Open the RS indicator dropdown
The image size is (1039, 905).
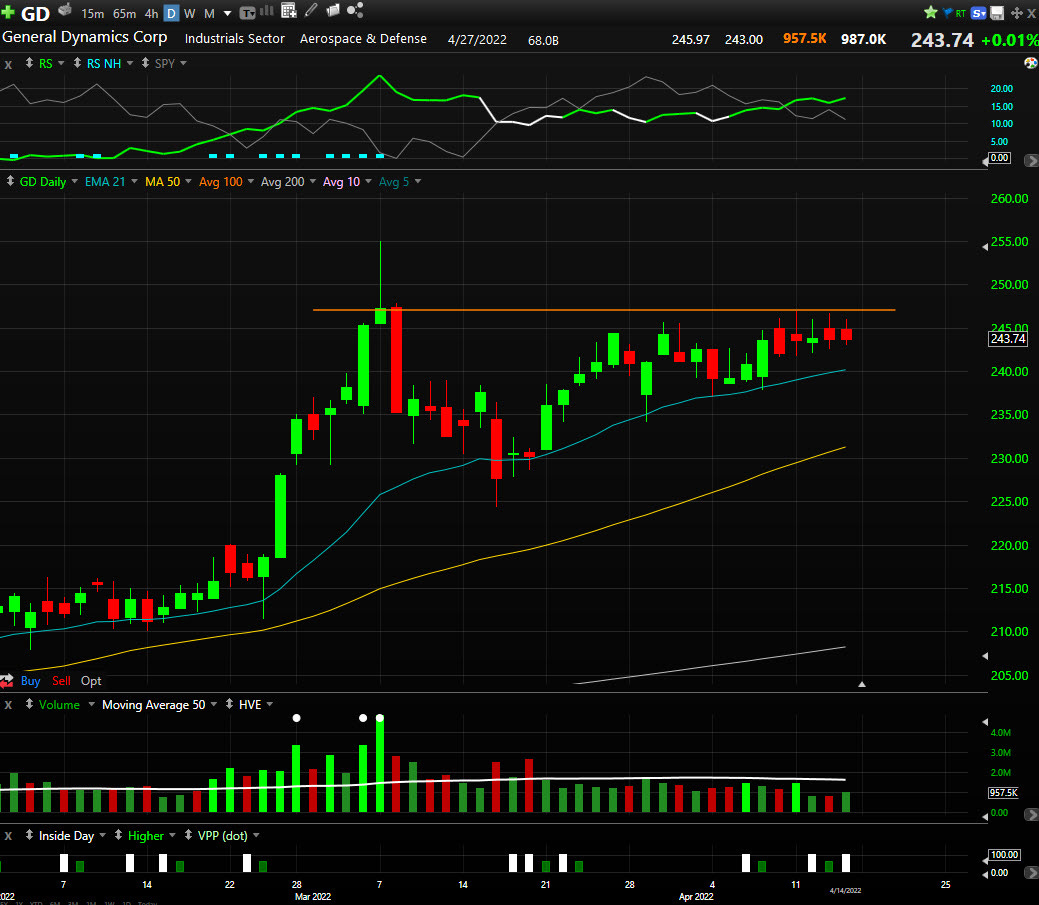click(61, 63)
